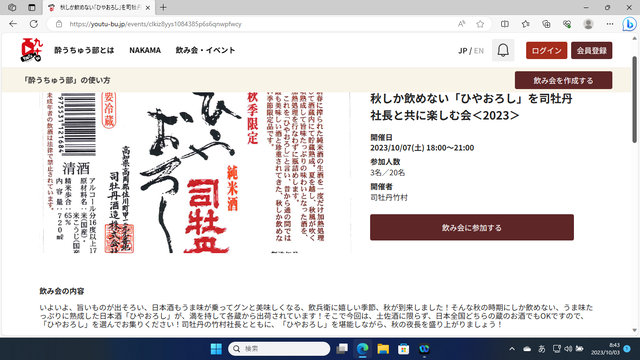Open the browser profile avatar

click(x=588, y=24)
